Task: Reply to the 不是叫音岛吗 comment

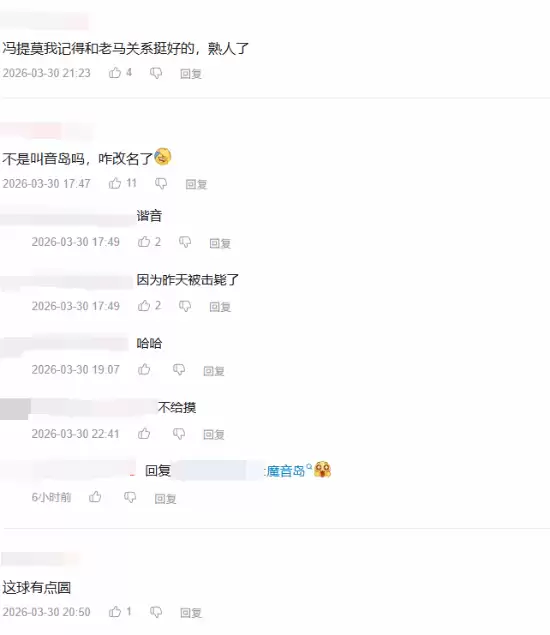Action: click(196, 184)
